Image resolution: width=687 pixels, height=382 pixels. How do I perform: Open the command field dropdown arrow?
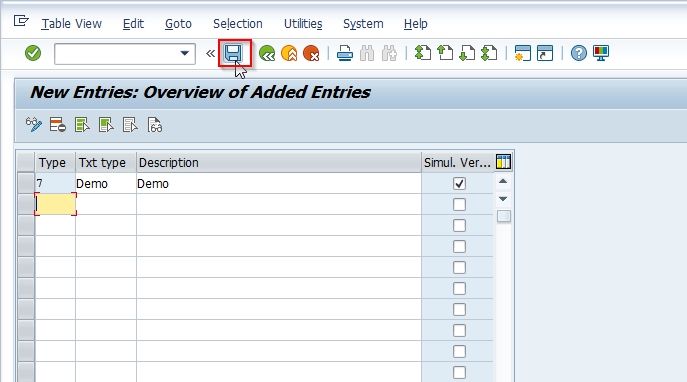184,53
